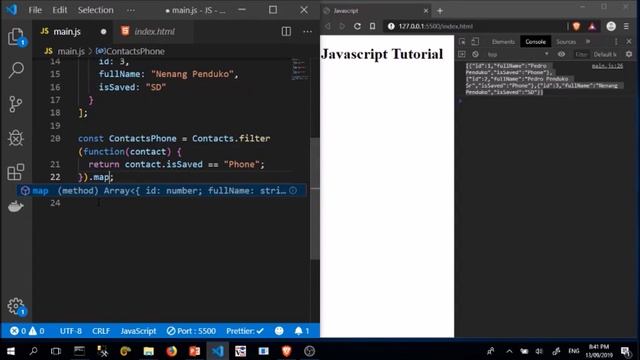Accept the map method suggestion
The image size is (640, 360).
click(161, 191)
